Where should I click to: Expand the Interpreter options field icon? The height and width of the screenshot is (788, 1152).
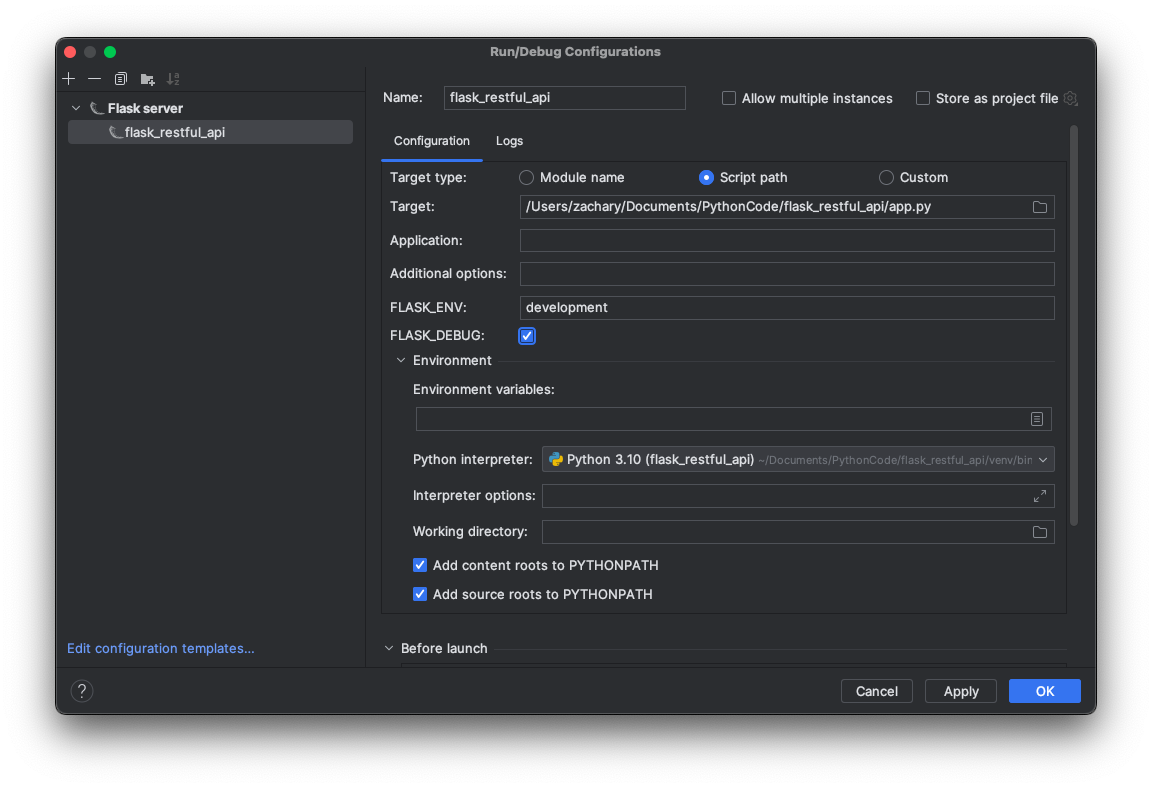(x=1040, y=496)
